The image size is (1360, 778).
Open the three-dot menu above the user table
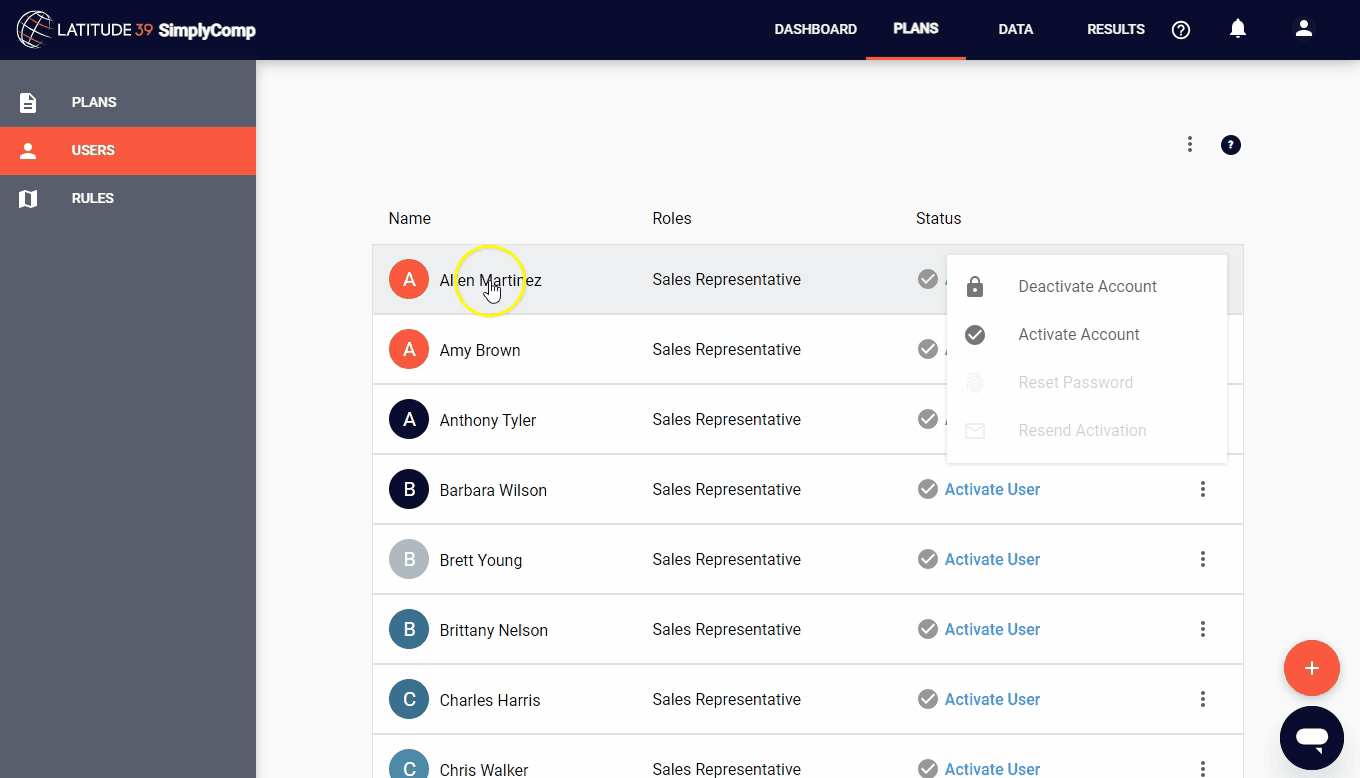click(1190, 145)
